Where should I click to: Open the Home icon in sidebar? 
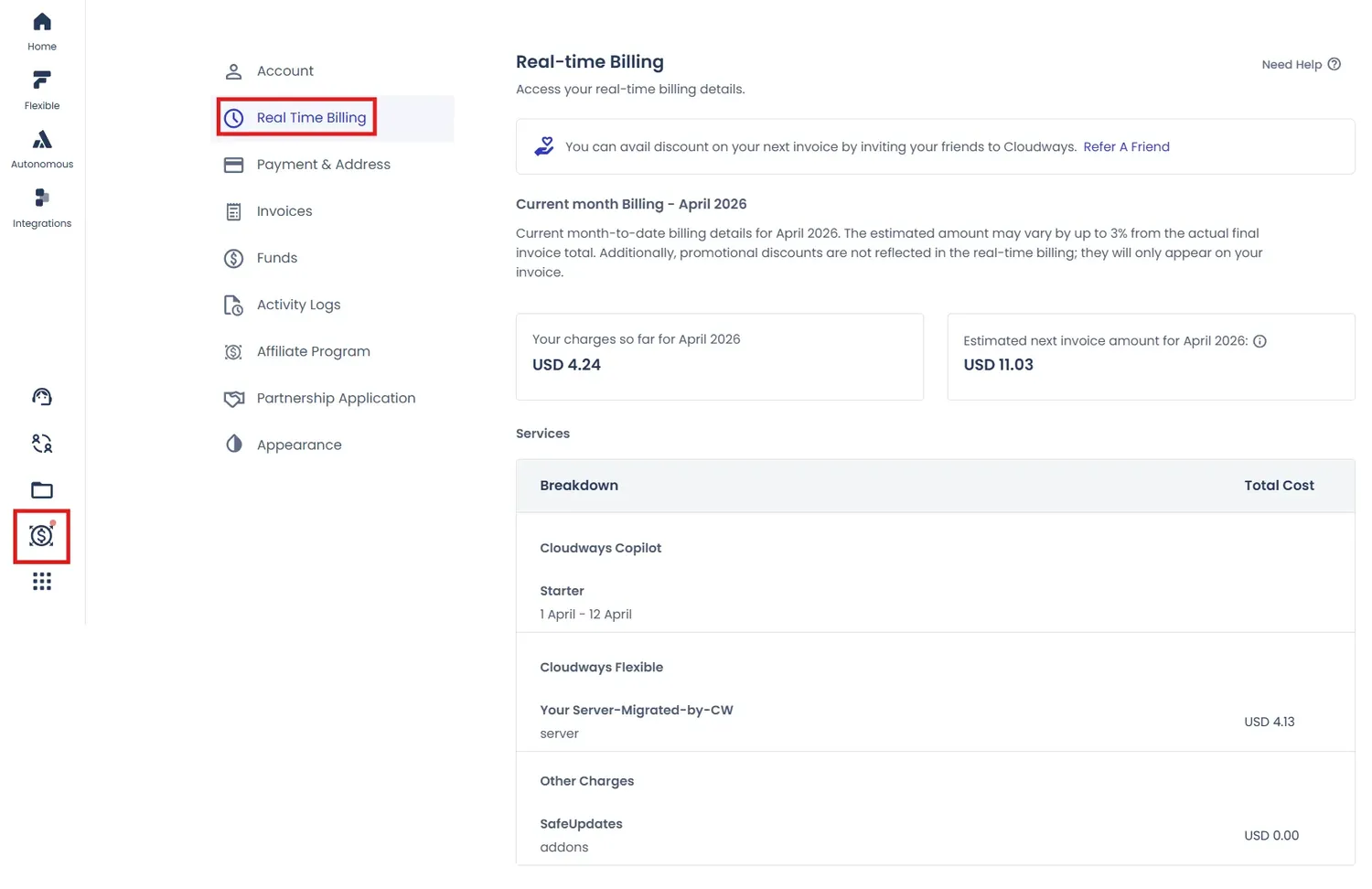click(42, 22)
